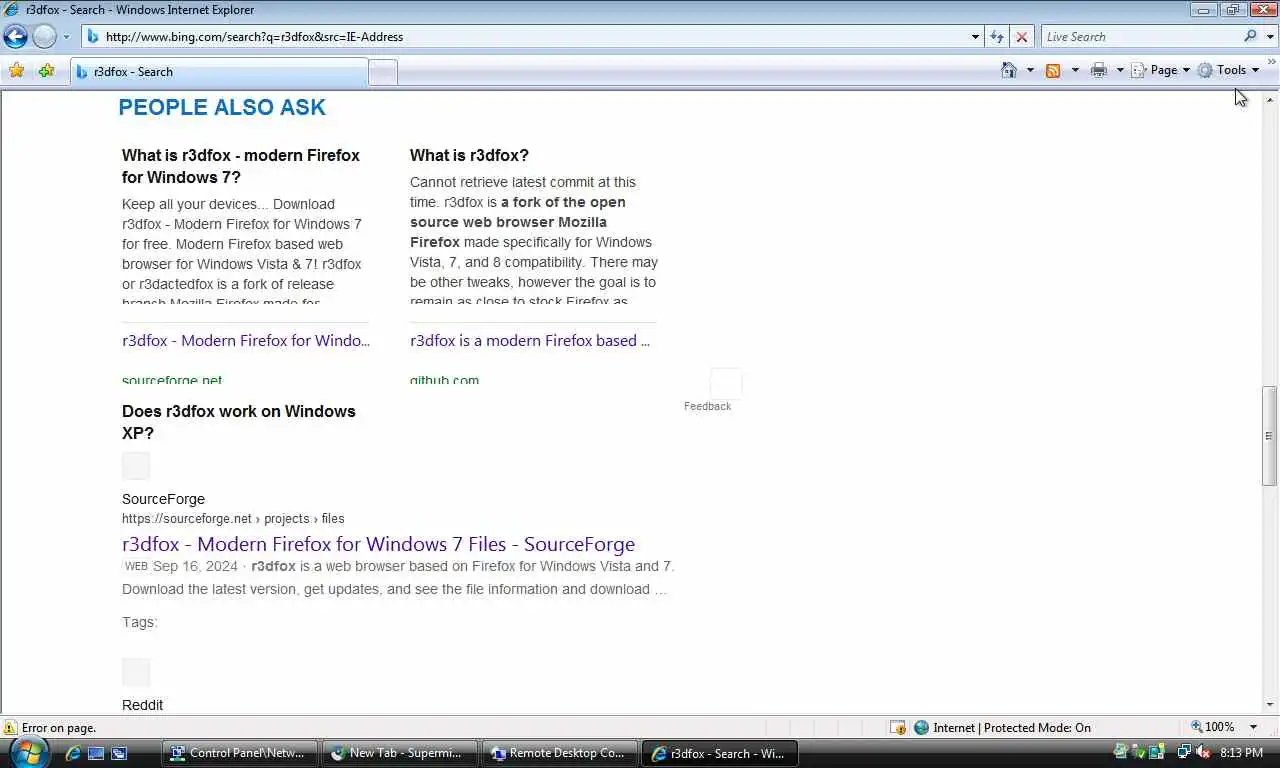Click the orange RSS Feeds icon

1053,70
